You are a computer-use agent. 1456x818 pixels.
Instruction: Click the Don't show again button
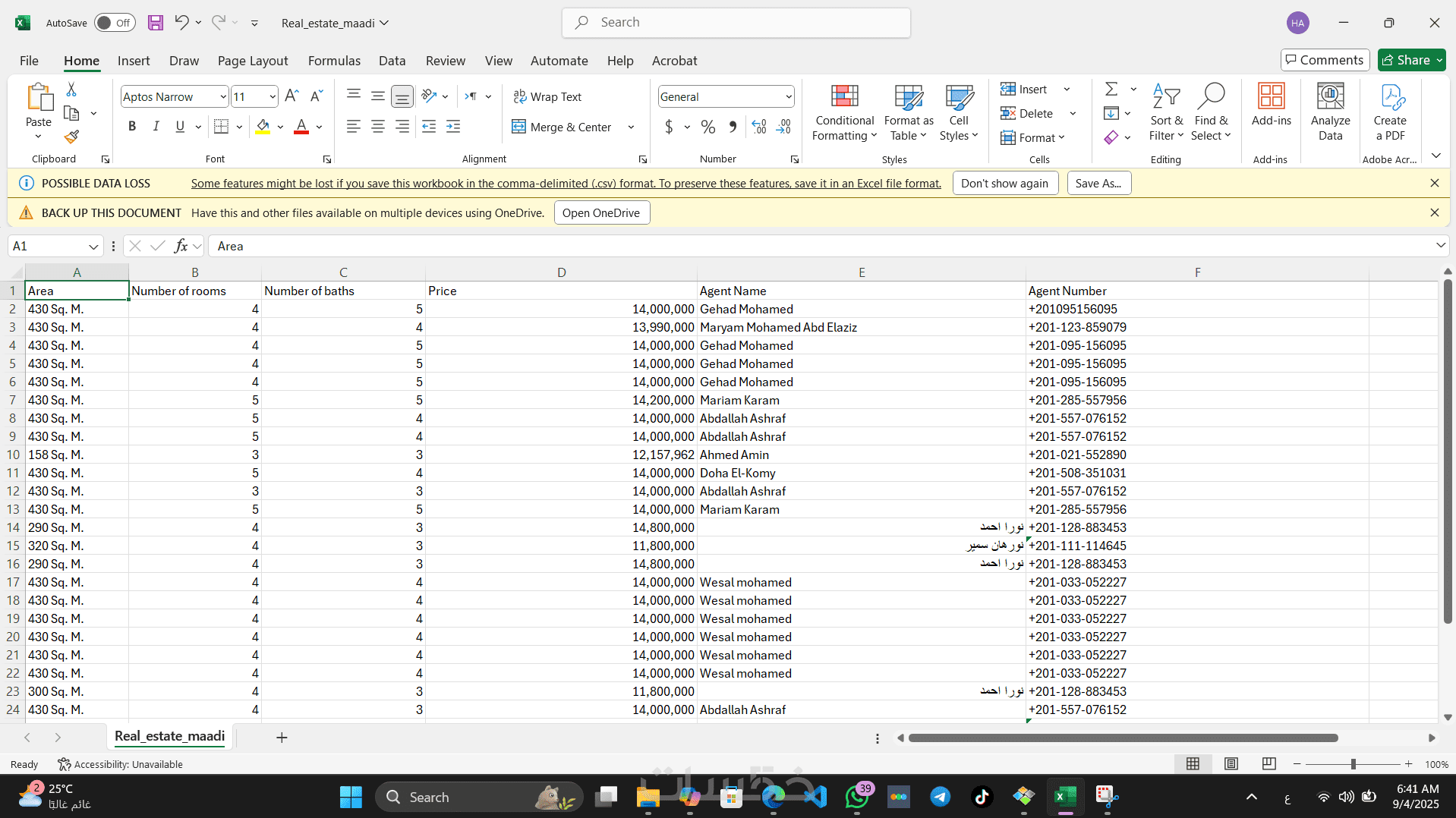pyautogui.click(x=1004, y=183)
